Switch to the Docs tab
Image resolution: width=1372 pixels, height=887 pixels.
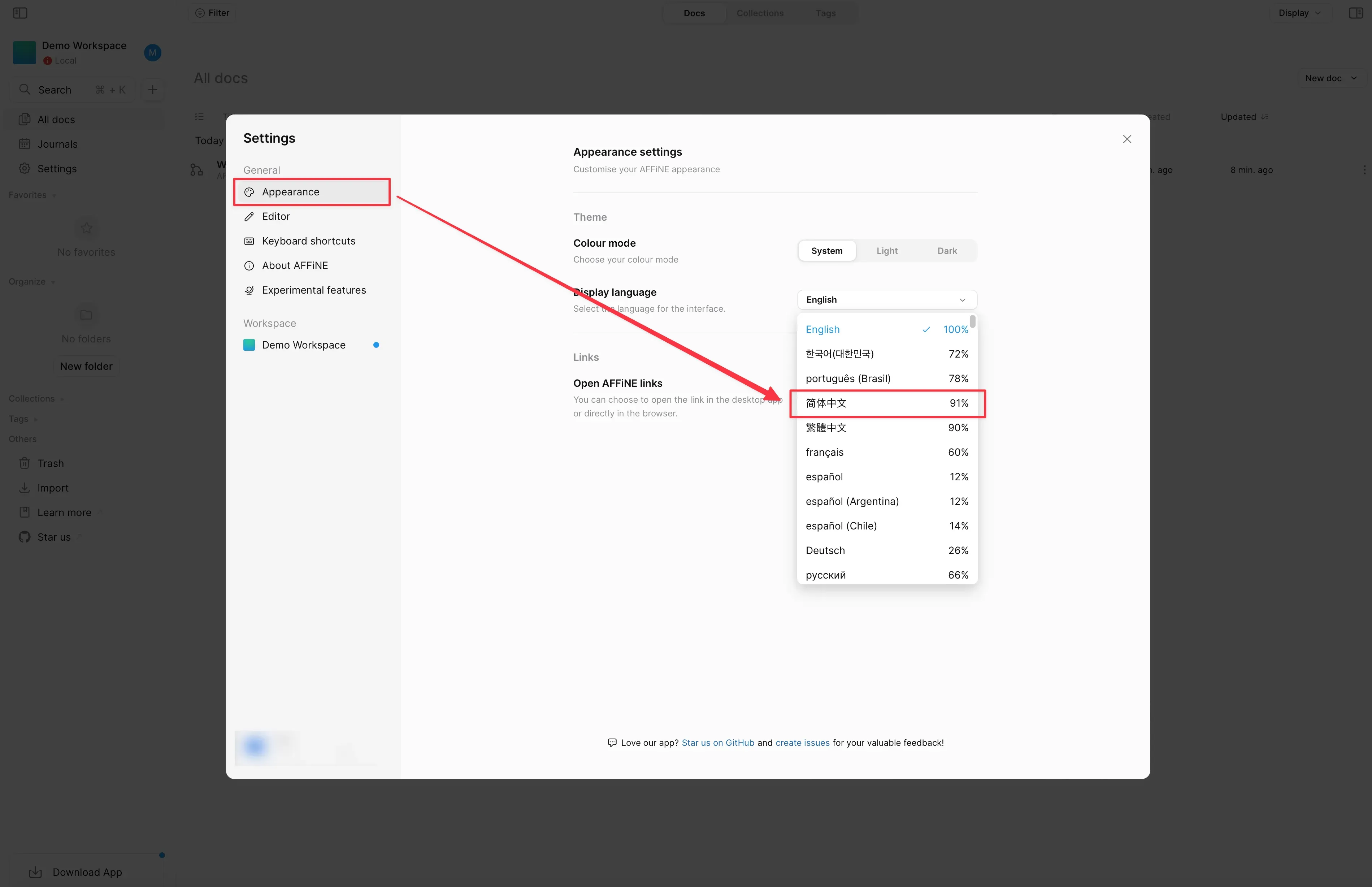tap(694, 13)
